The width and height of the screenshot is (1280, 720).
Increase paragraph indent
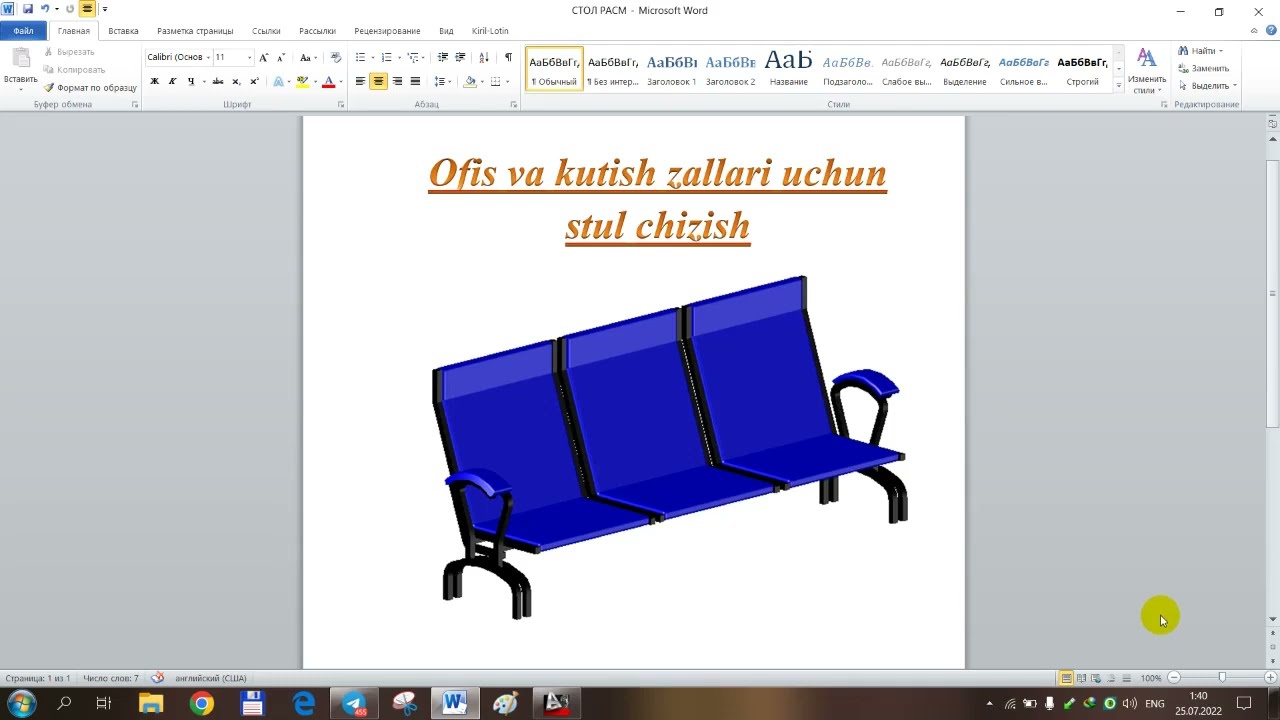pyautogui.click(x=460, y=58)
